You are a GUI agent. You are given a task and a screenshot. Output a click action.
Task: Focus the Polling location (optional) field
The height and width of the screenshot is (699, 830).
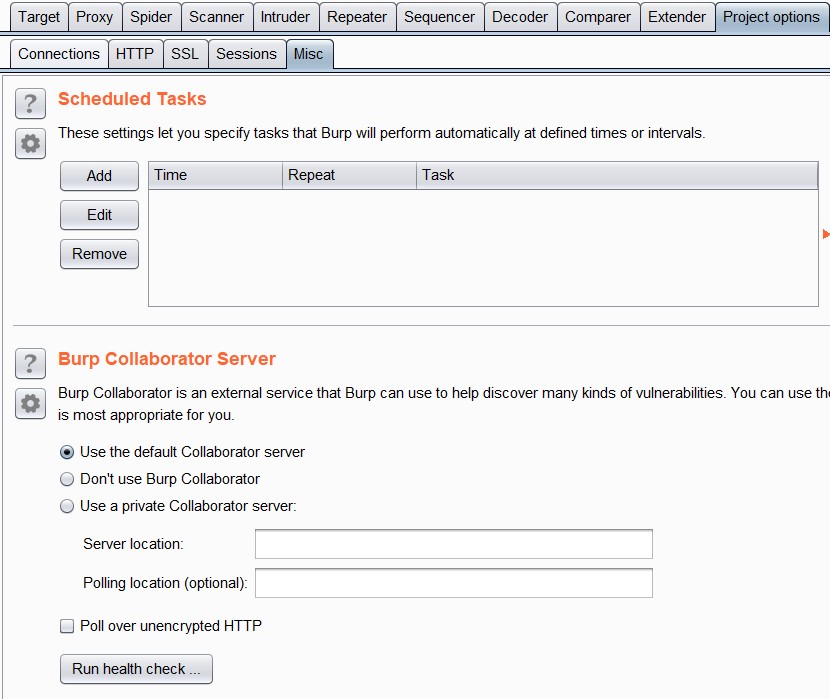click(454, 583)
